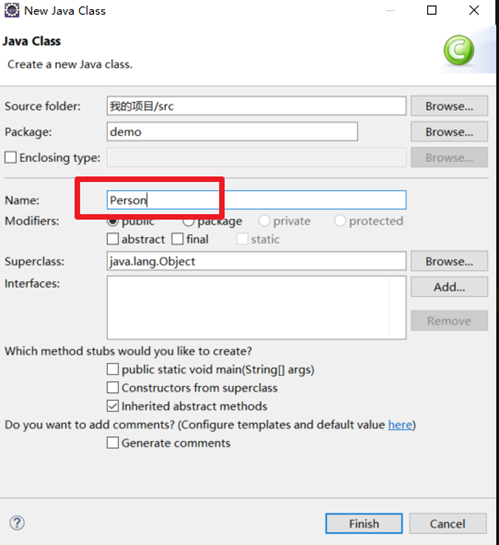Click the green Java class icon
Screen dimensions: 499x545
458,50
